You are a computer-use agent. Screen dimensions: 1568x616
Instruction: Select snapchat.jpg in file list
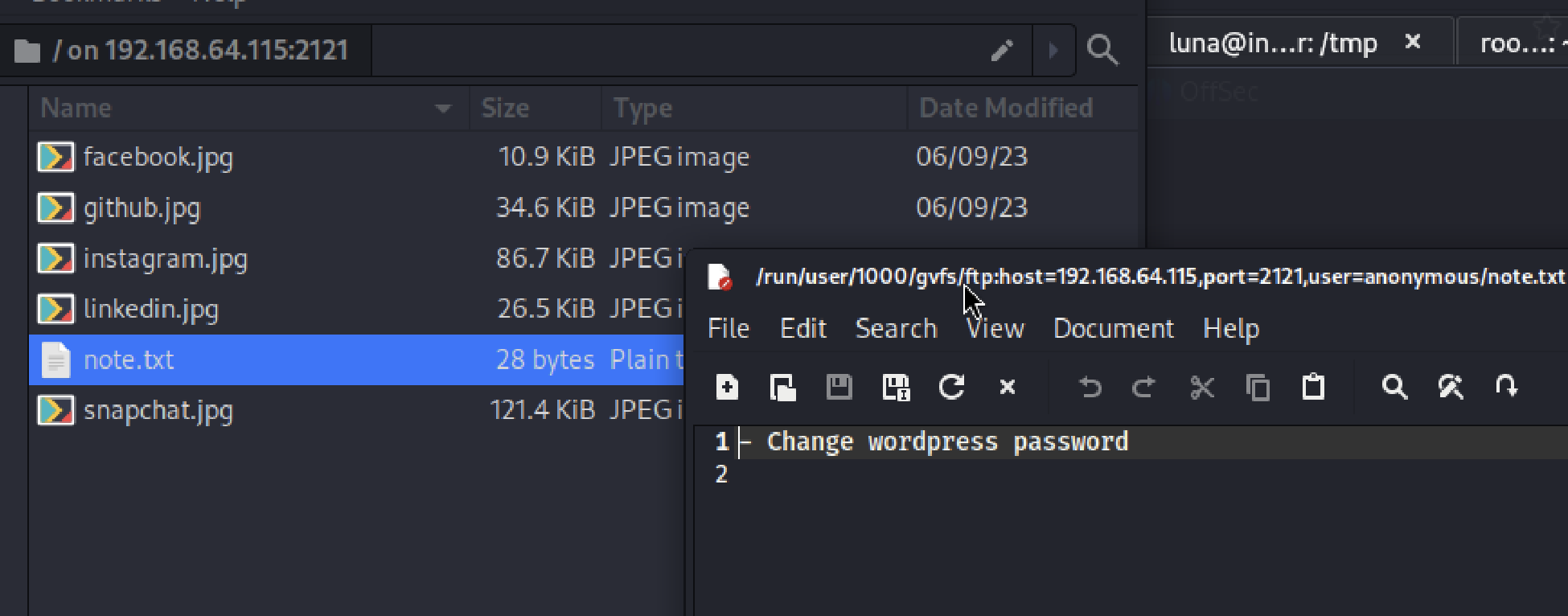158,410
